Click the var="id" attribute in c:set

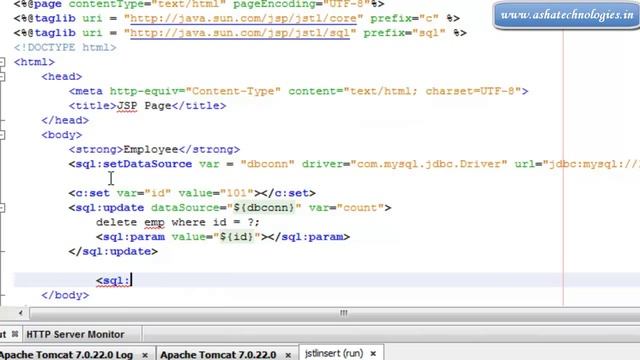coord(144,193)
